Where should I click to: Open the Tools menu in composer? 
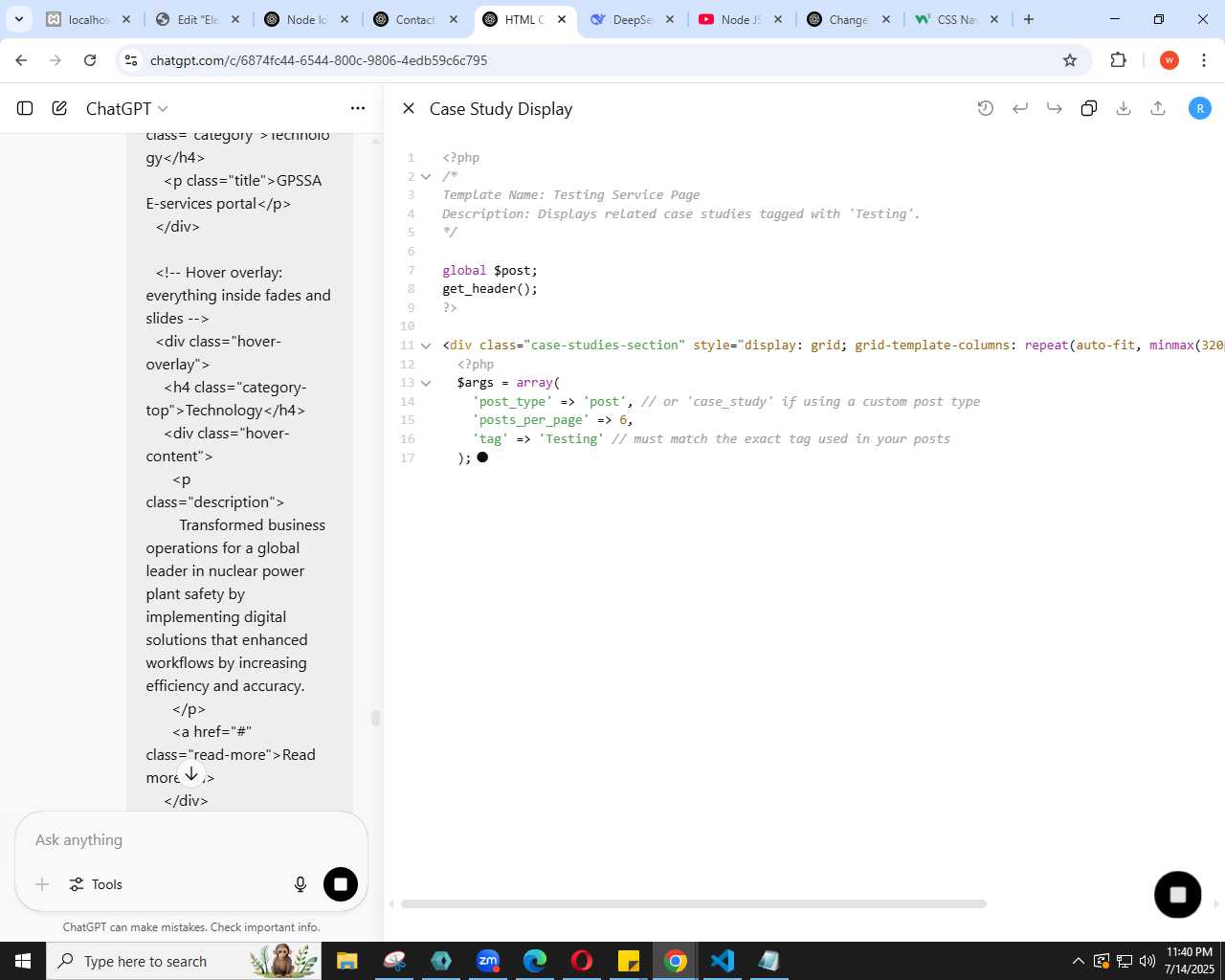pyautogui.click(x=96, y=884)
